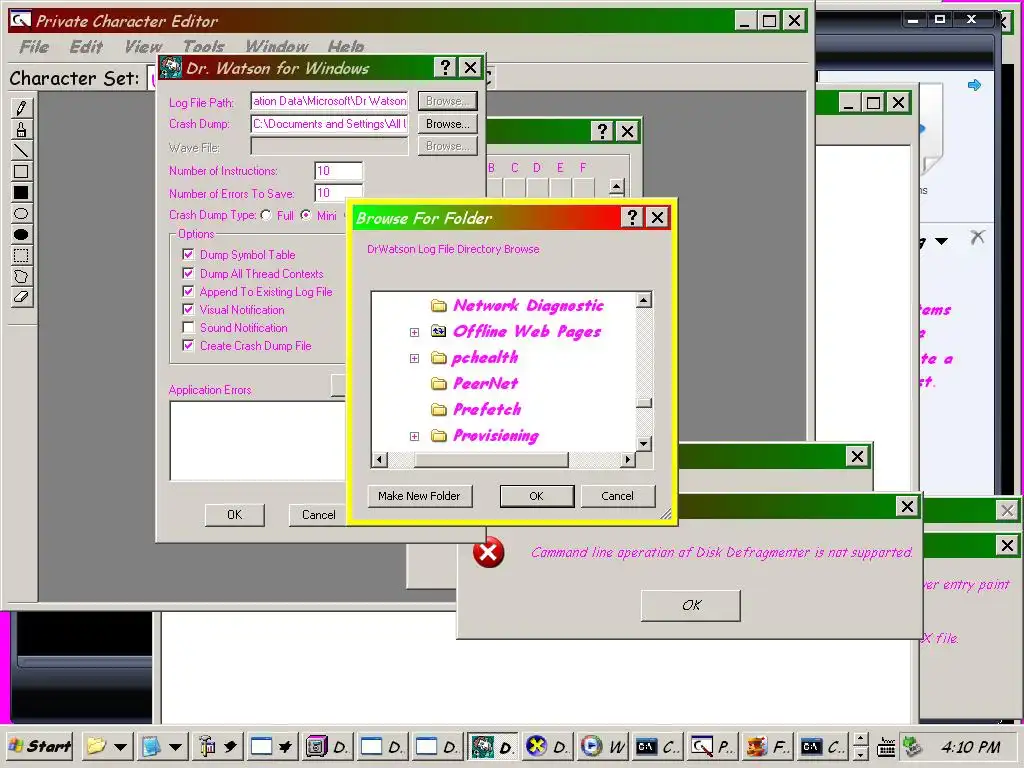This screenshot has height=768, width=1024.
Task: Click the network connection tray icon
Action: [912, 746]
